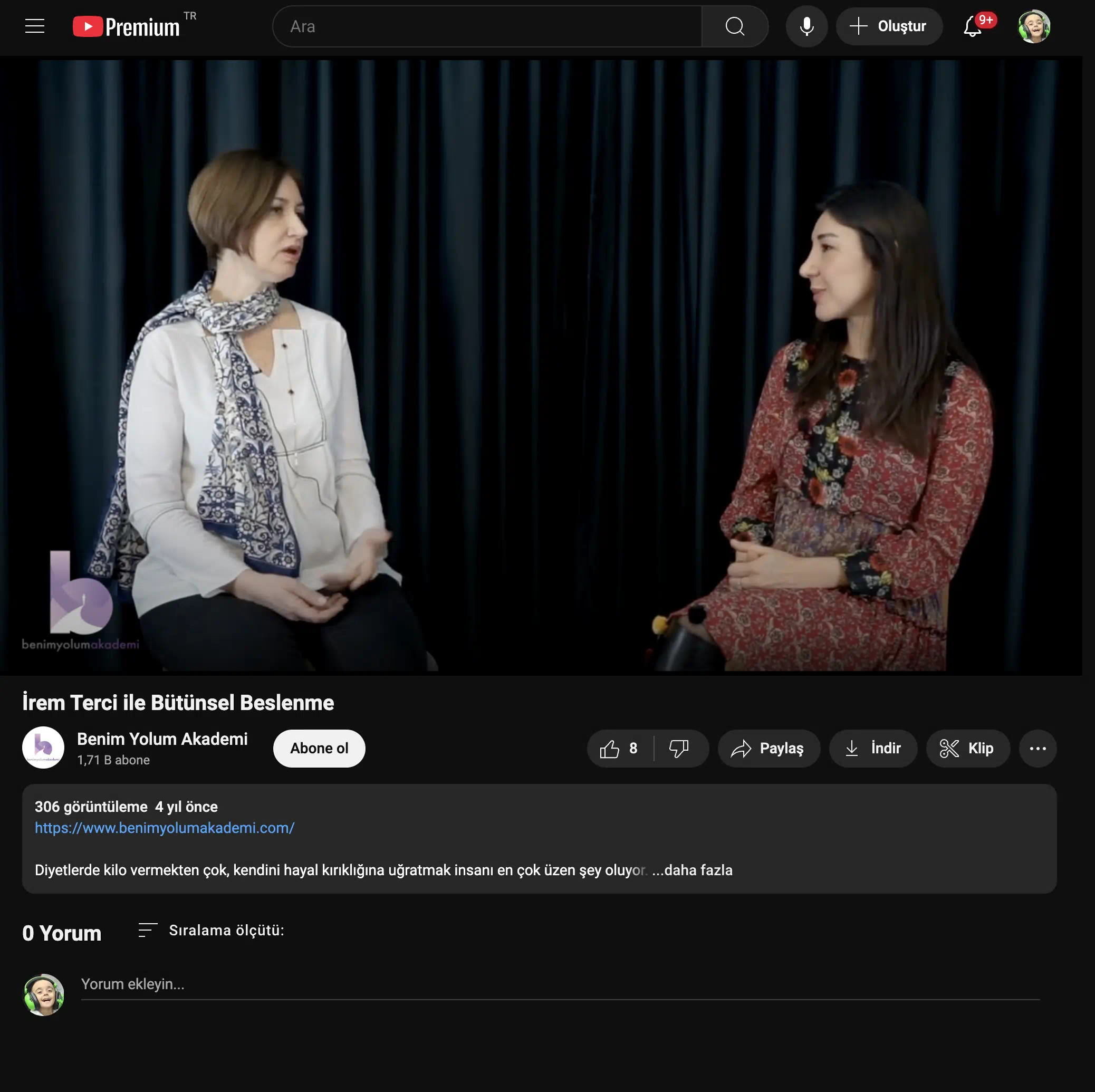
Task: Click the 1,71 B abone subscriber count
Action: pos(113,760)
